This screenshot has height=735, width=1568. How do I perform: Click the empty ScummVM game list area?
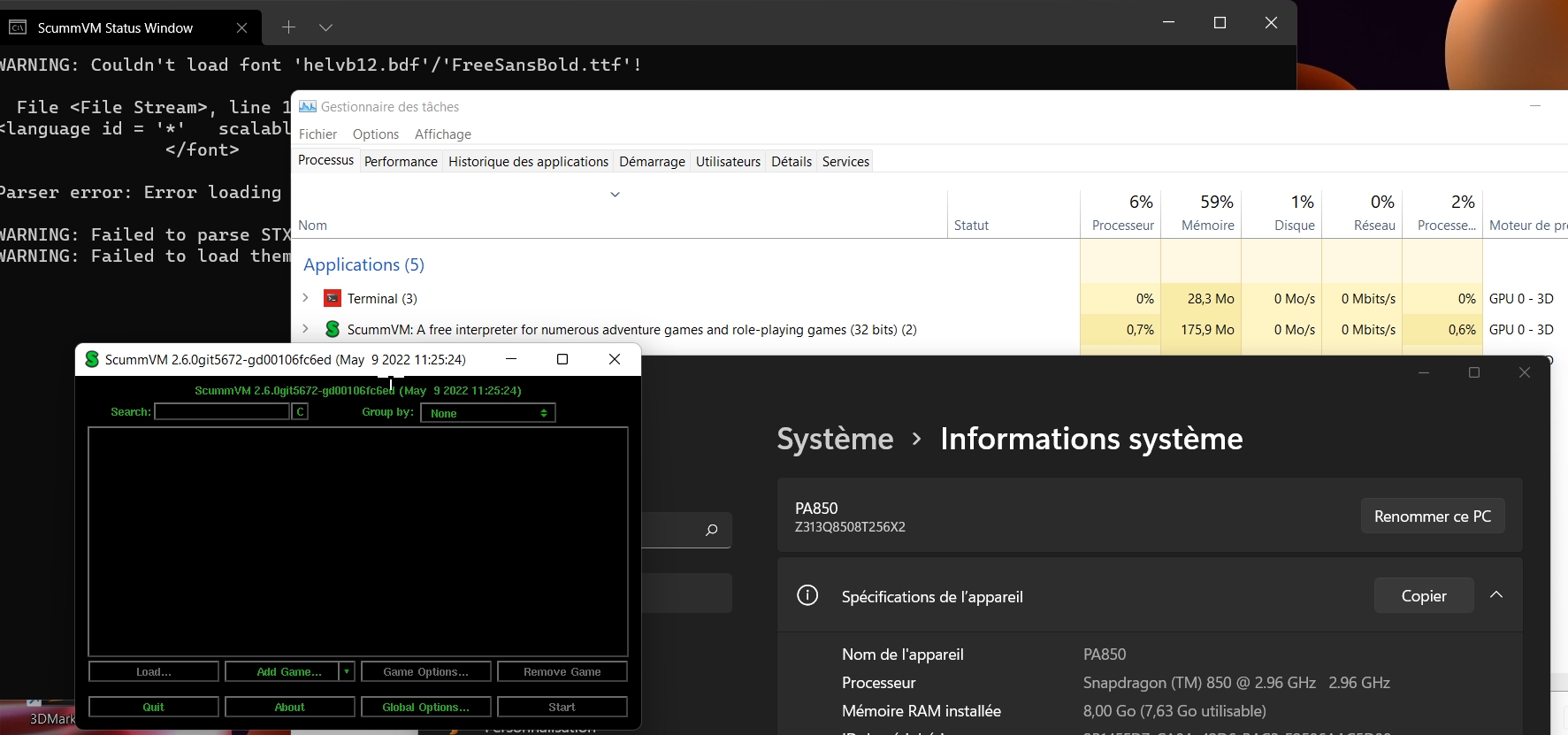pos(358,541)
